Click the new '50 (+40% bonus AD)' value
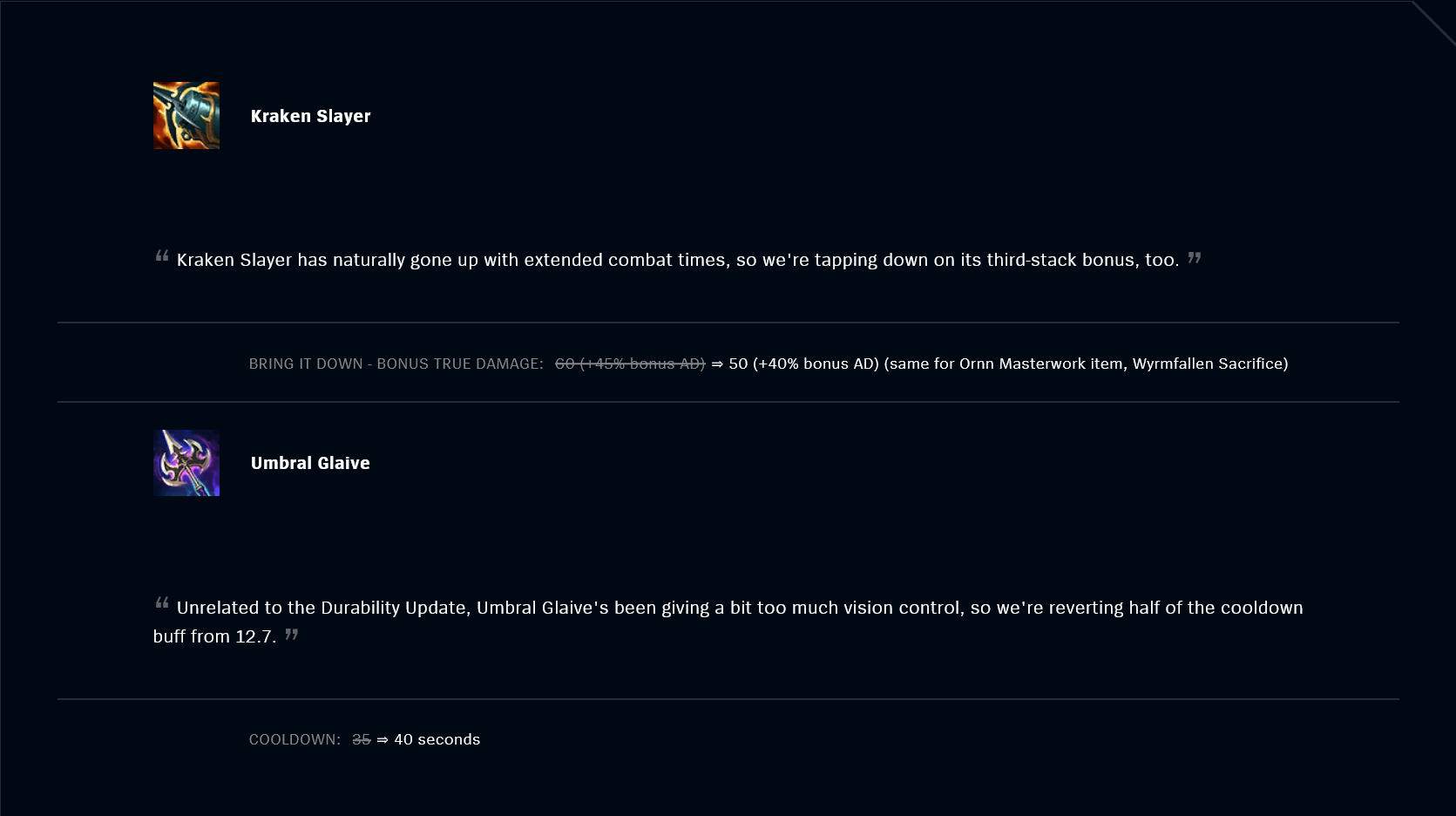 pyautogui.click(x=804, y=364)
